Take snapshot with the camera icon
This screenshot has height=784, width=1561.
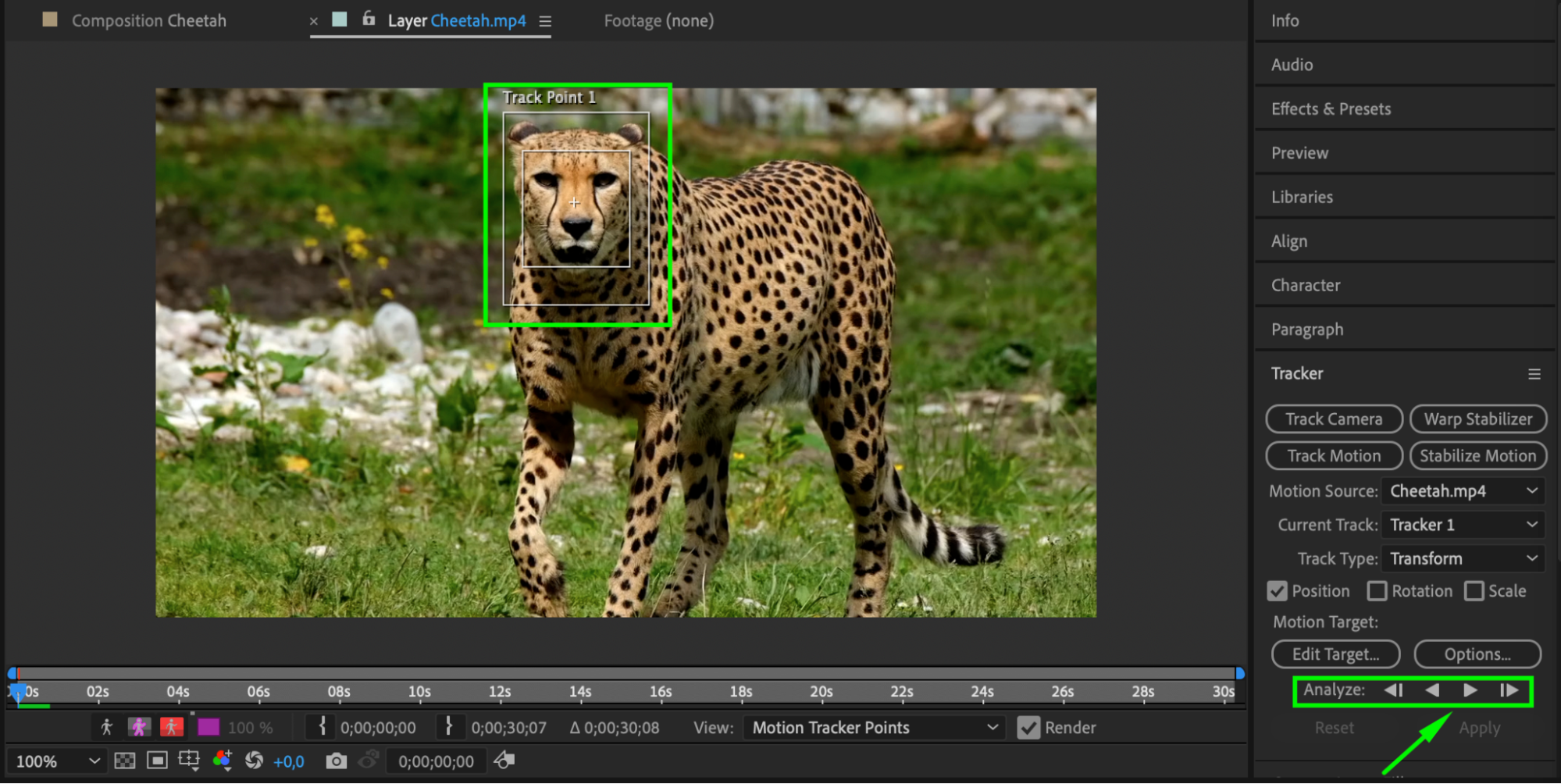[336, 761]
